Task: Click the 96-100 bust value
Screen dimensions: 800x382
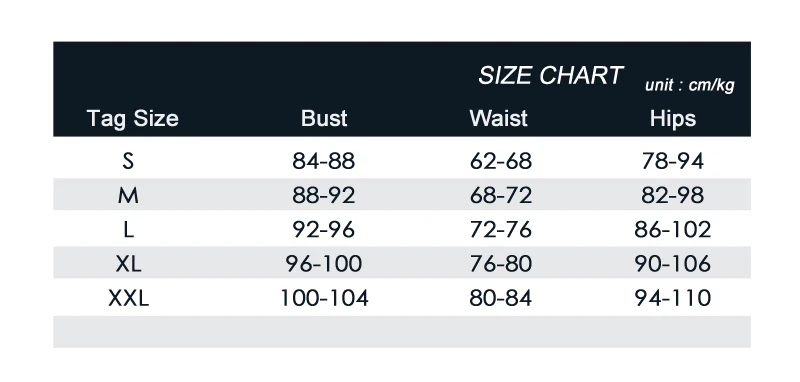Action: (323, 264)
